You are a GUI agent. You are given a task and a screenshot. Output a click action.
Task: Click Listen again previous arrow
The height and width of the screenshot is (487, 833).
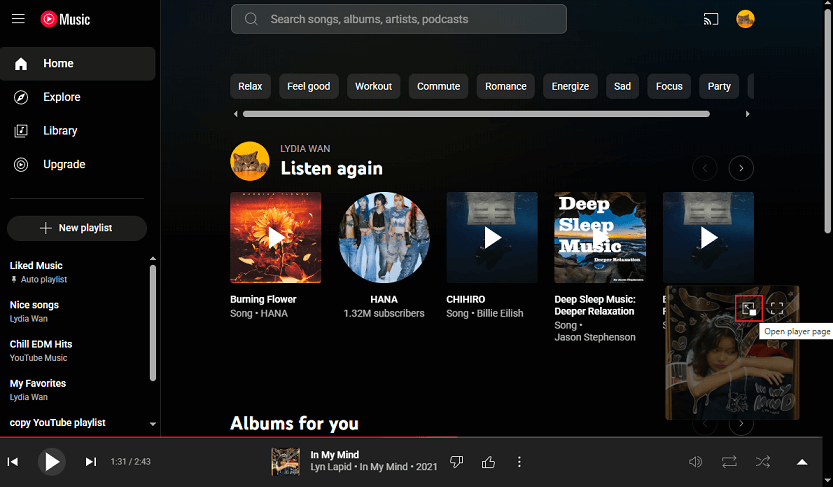[x=705, y=168]
